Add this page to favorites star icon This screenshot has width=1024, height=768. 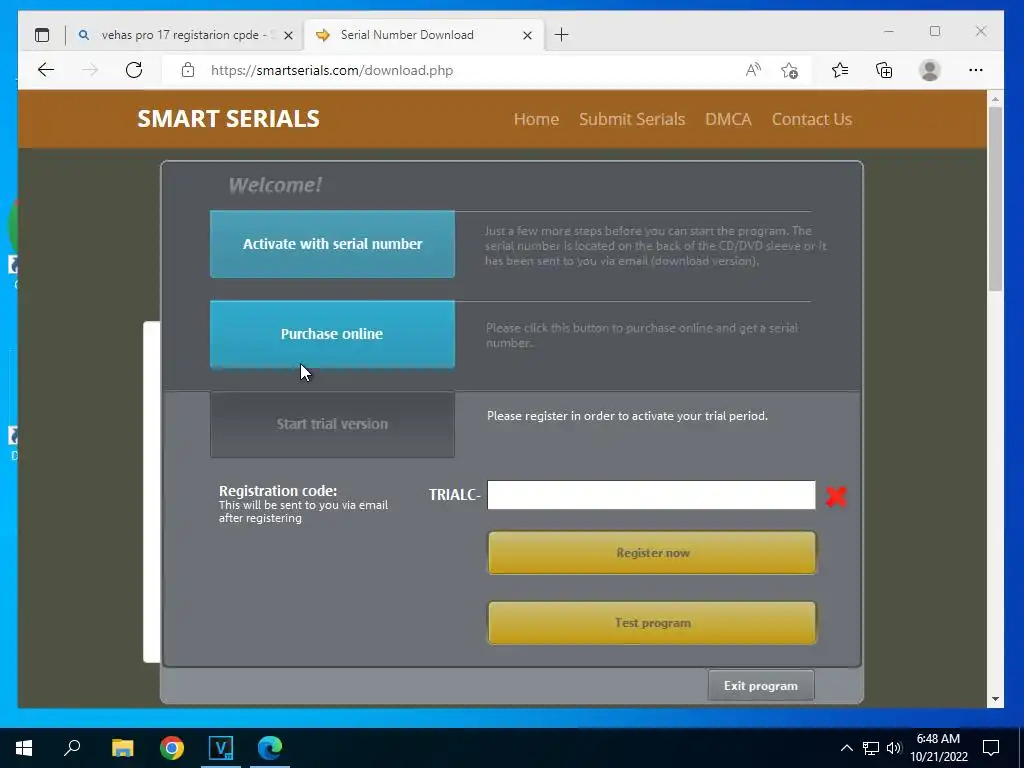[790, 70]
